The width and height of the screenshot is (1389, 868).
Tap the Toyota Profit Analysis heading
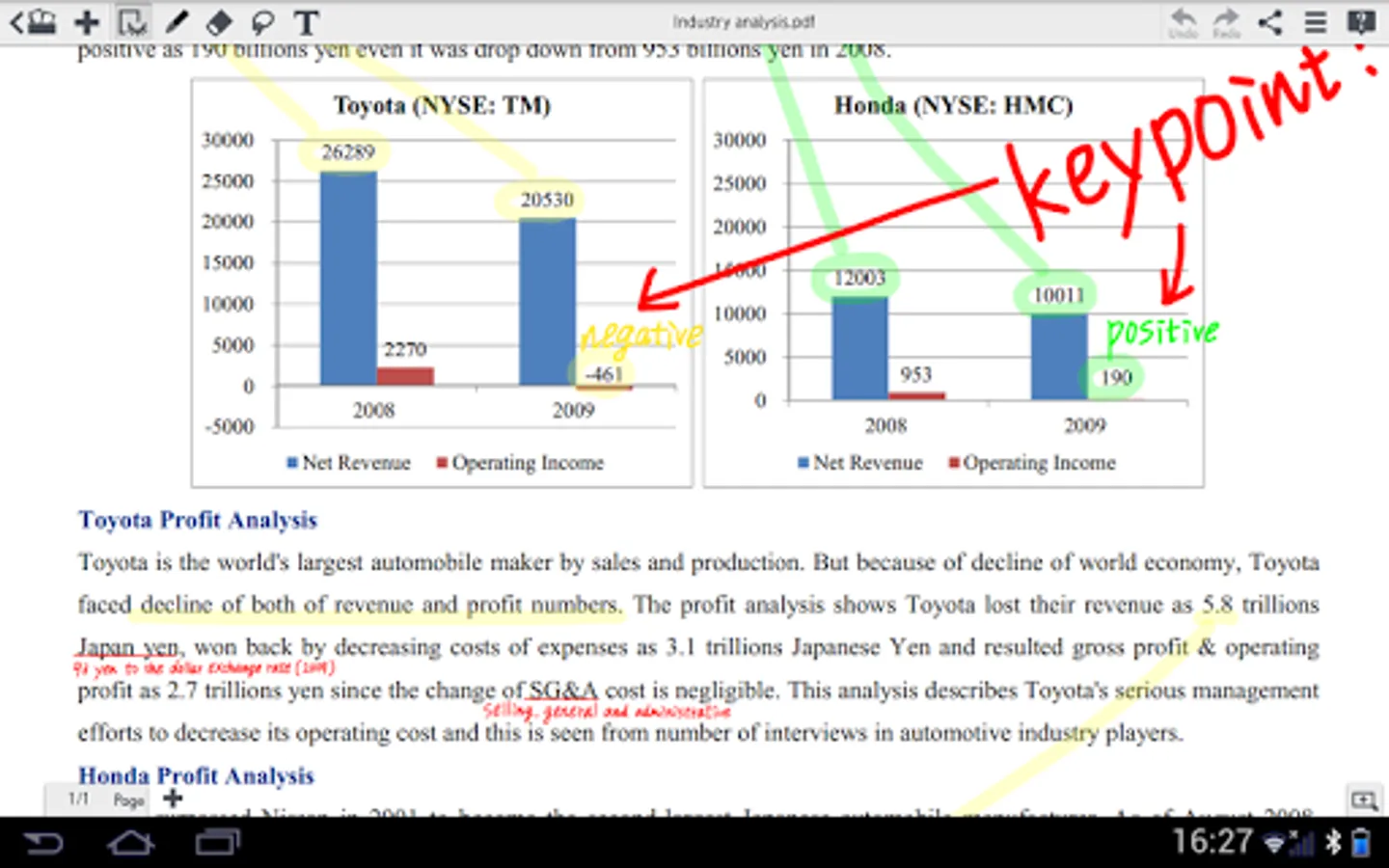[x=198, y=520]
